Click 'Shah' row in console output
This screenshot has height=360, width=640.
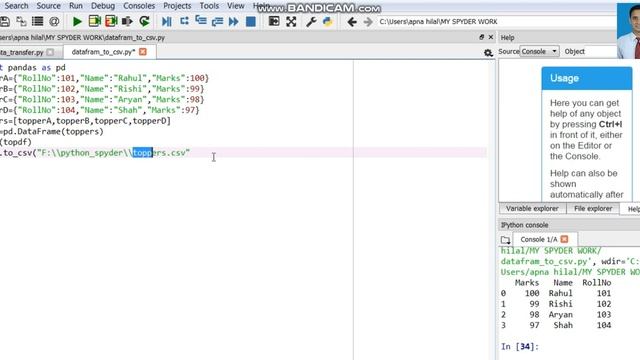pyautogui.click(x=556, y=325)
